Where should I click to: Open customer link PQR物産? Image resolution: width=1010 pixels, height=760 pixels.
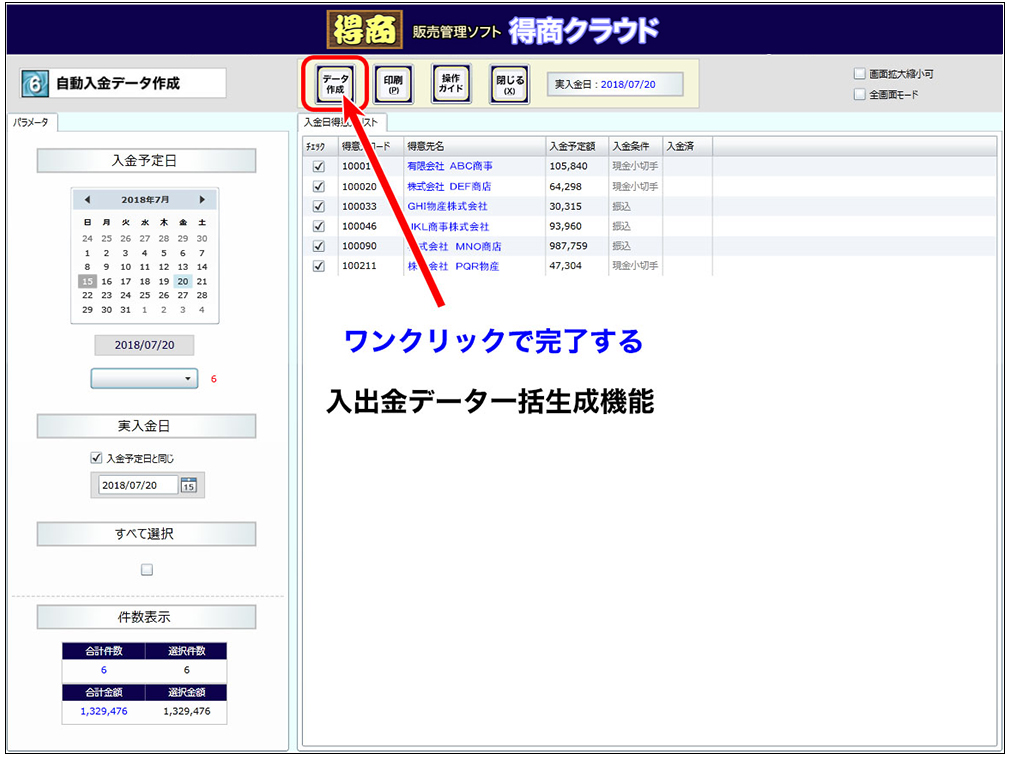pos(453,266)
